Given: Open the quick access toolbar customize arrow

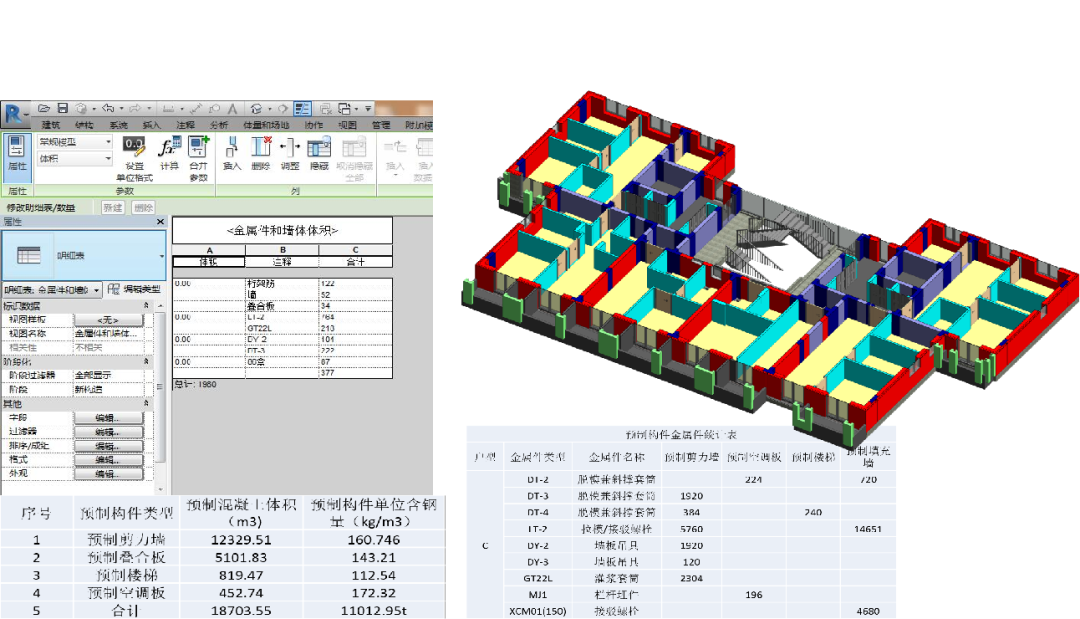Looking at the screenshot, I should coord(368,109).
